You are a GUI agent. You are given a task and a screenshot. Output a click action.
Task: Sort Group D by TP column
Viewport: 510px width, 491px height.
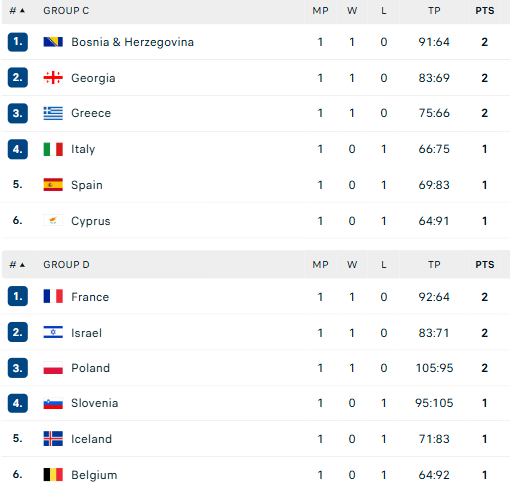pos(434,265)
